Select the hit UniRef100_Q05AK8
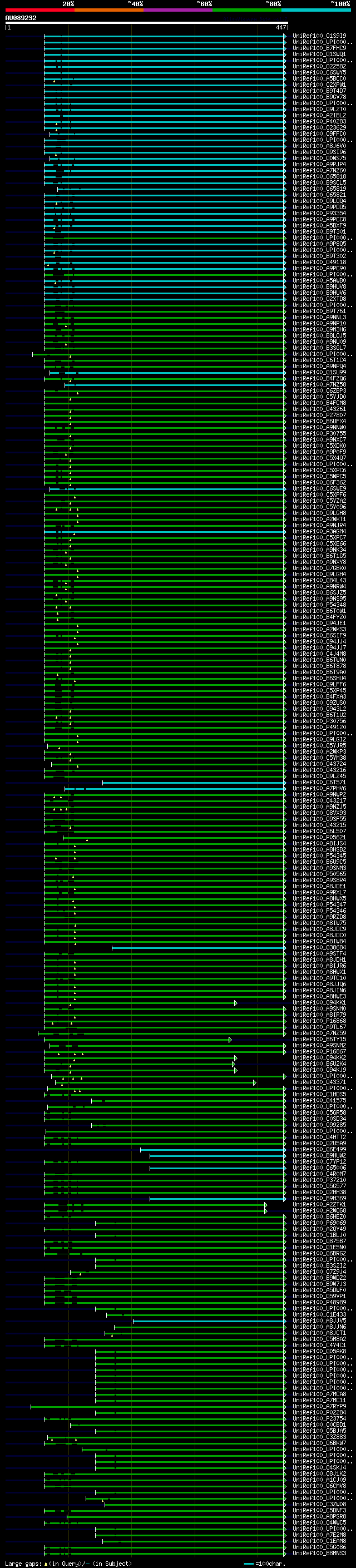Image resolution: width=356 pixels, height=1568 pixels. pyautogui.click(x=319, y=1351)
